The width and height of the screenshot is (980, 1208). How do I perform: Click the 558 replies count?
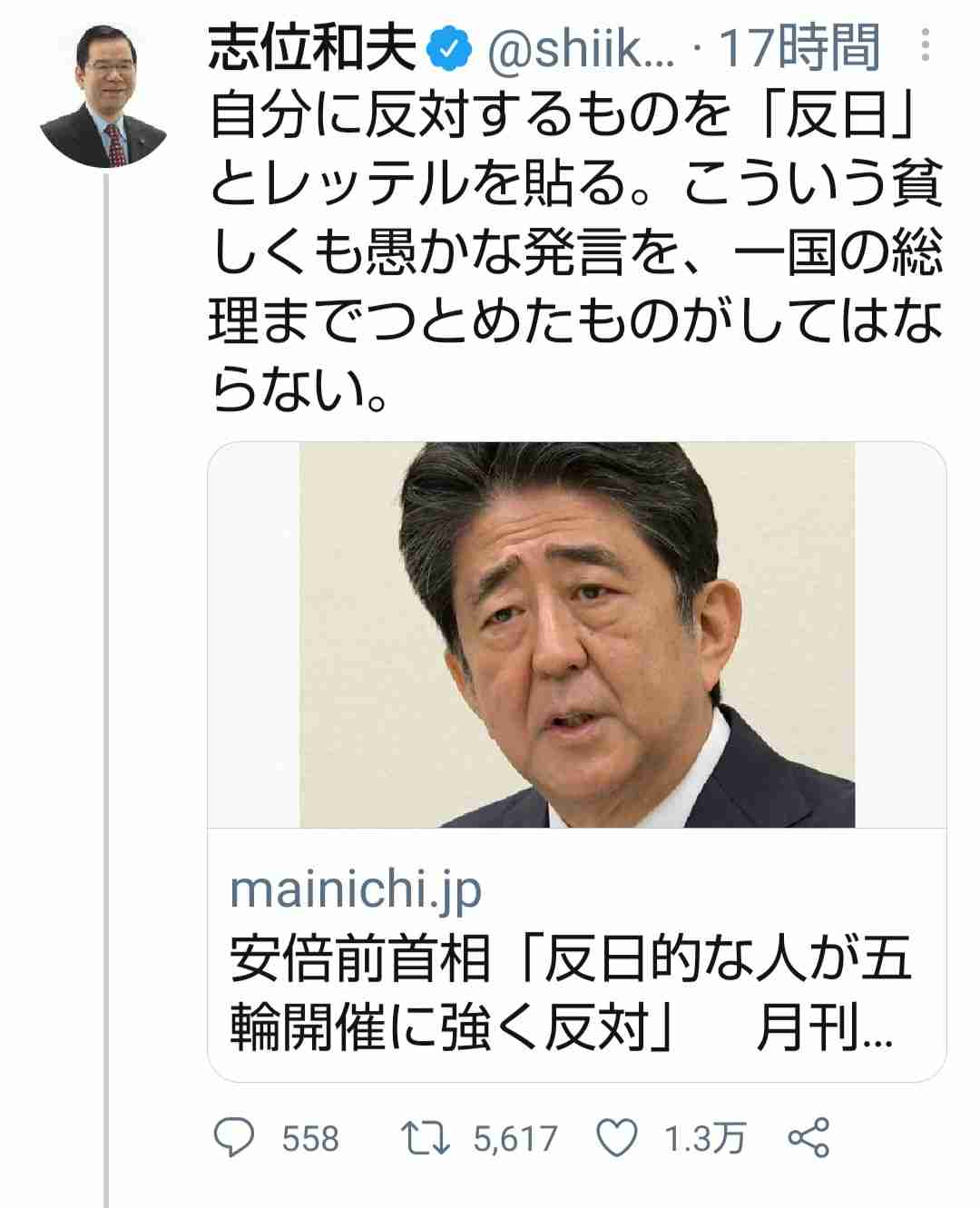coord(310,1138)
